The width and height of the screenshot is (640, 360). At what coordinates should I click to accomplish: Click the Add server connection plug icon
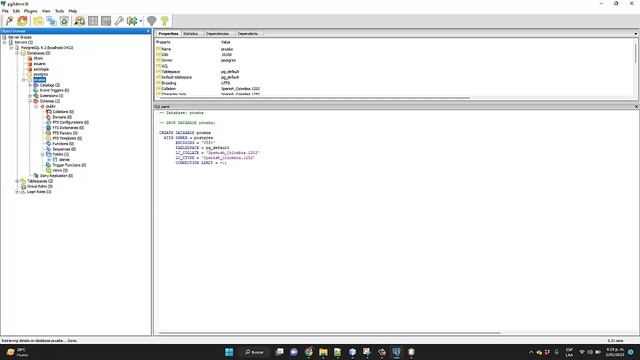tap(9, 21)
